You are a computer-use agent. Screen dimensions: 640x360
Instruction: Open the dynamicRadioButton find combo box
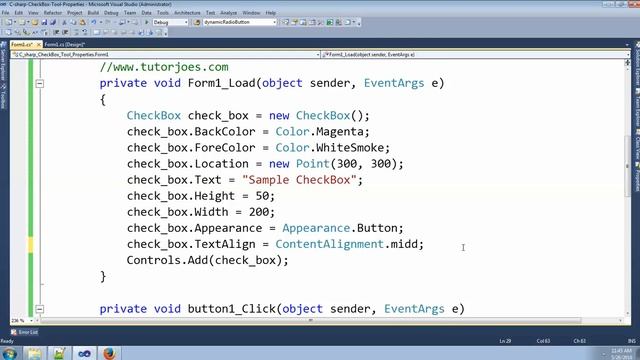[x=240, y=22]
